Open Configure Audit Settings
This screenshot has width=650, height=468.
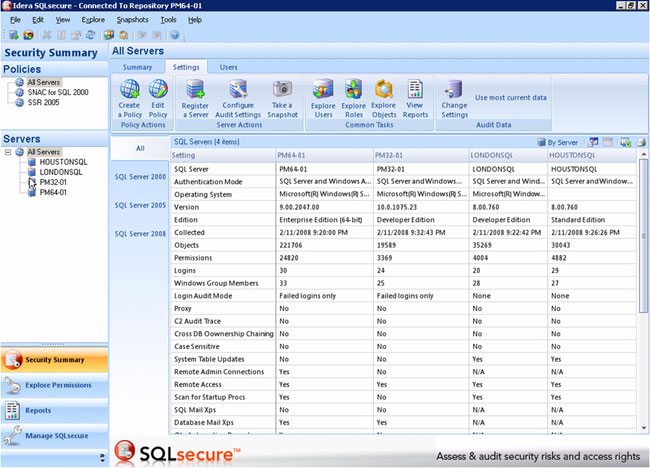point(238,99)
